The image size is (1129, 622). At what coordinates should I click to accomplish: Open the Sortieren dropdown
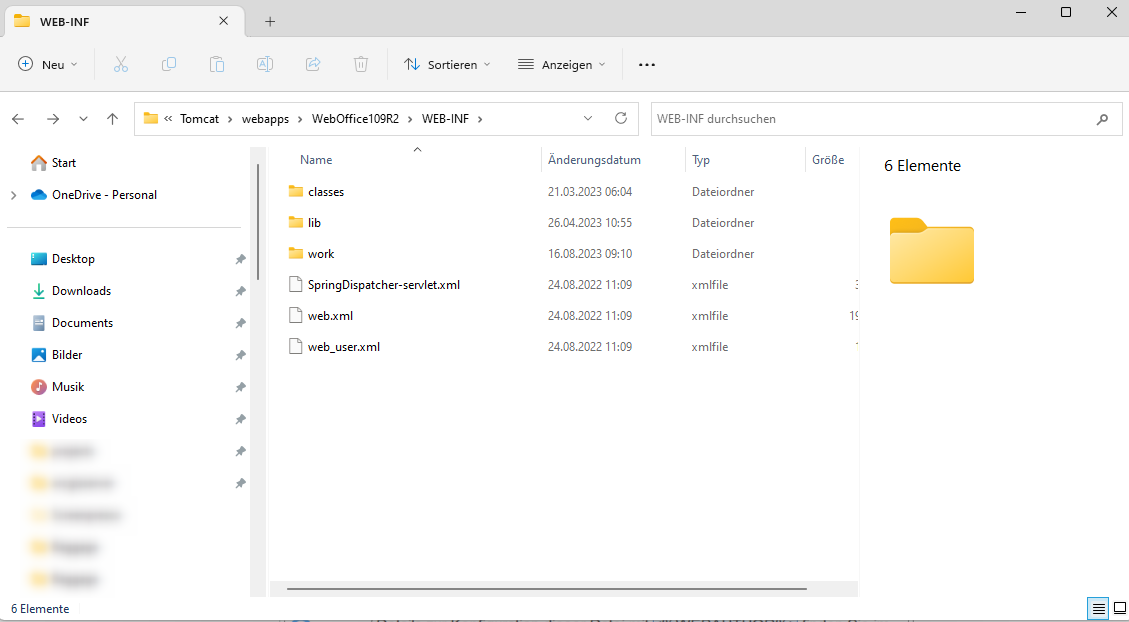[447, 63]
